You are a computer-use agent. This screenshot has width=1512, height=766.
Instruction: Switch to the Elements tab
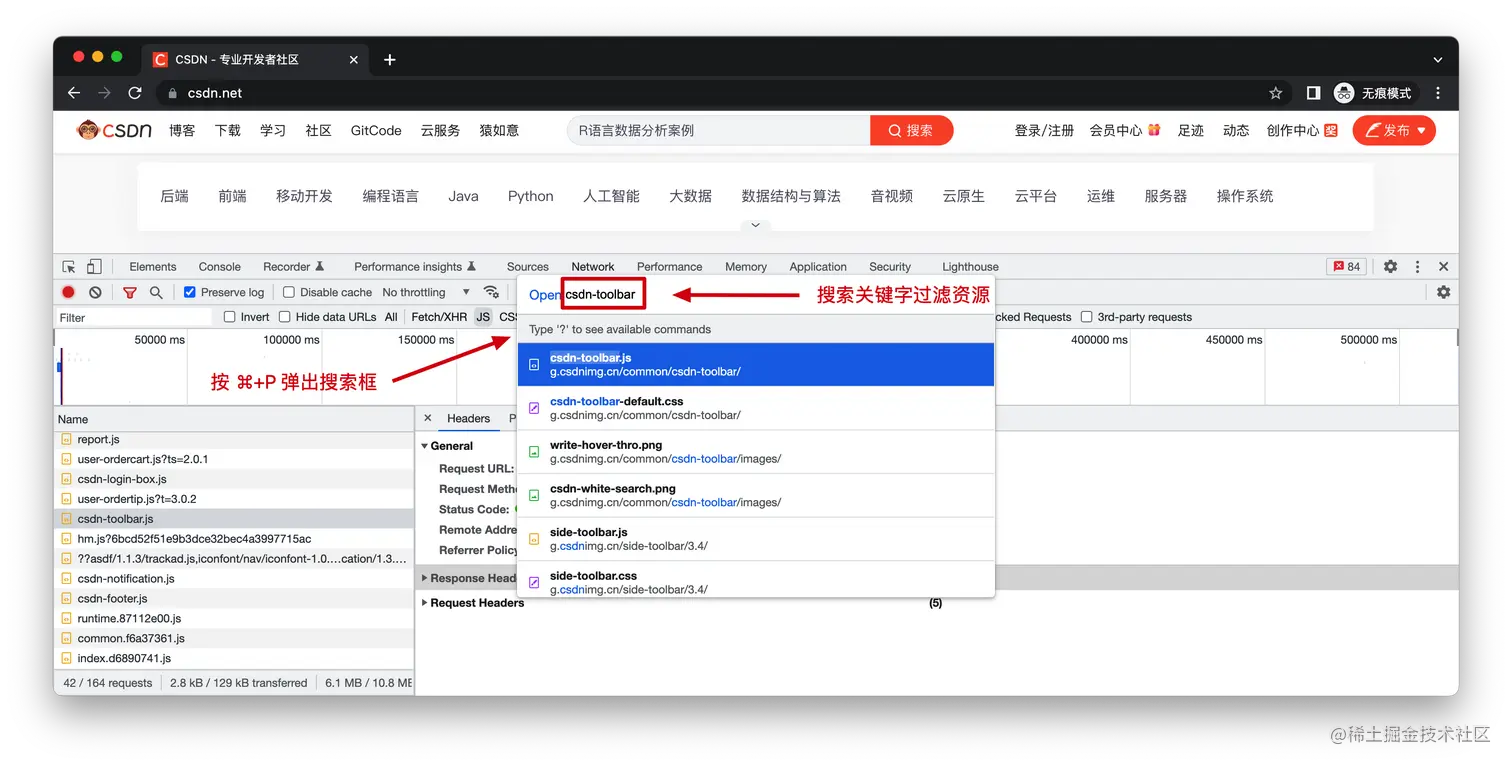153,267
